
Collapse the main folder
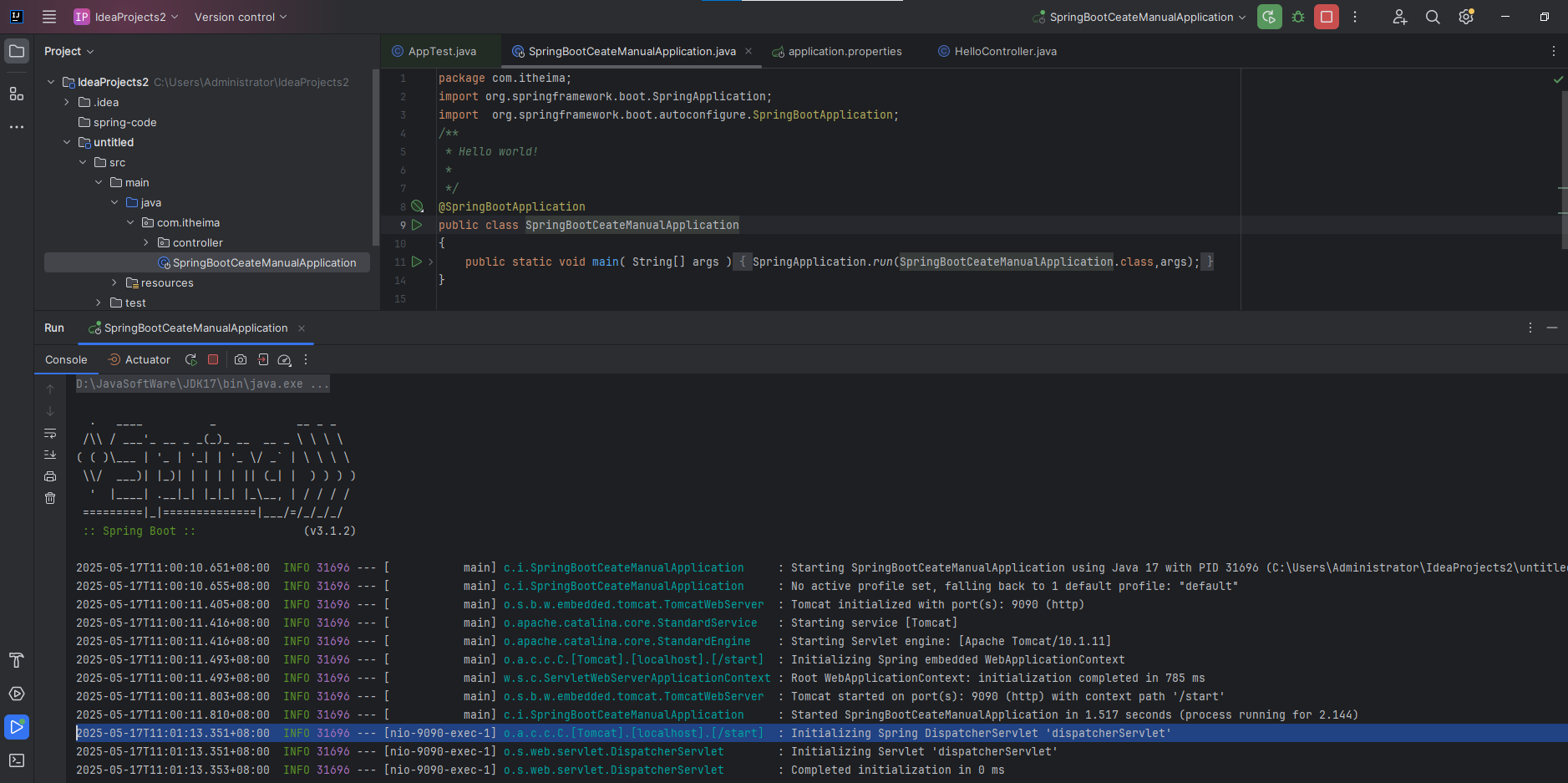tap(99, 182)
